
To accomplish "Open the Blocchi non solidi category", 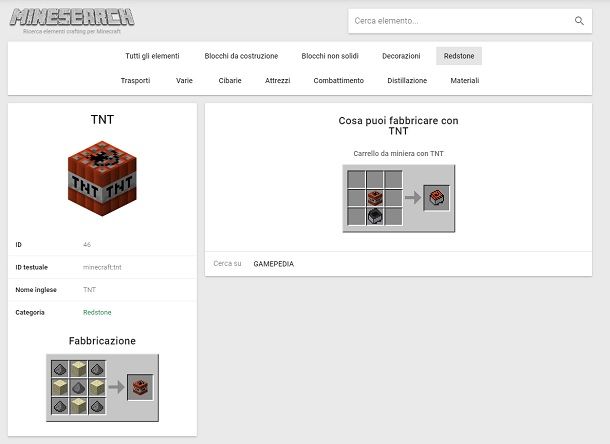I will click(330, 56).
